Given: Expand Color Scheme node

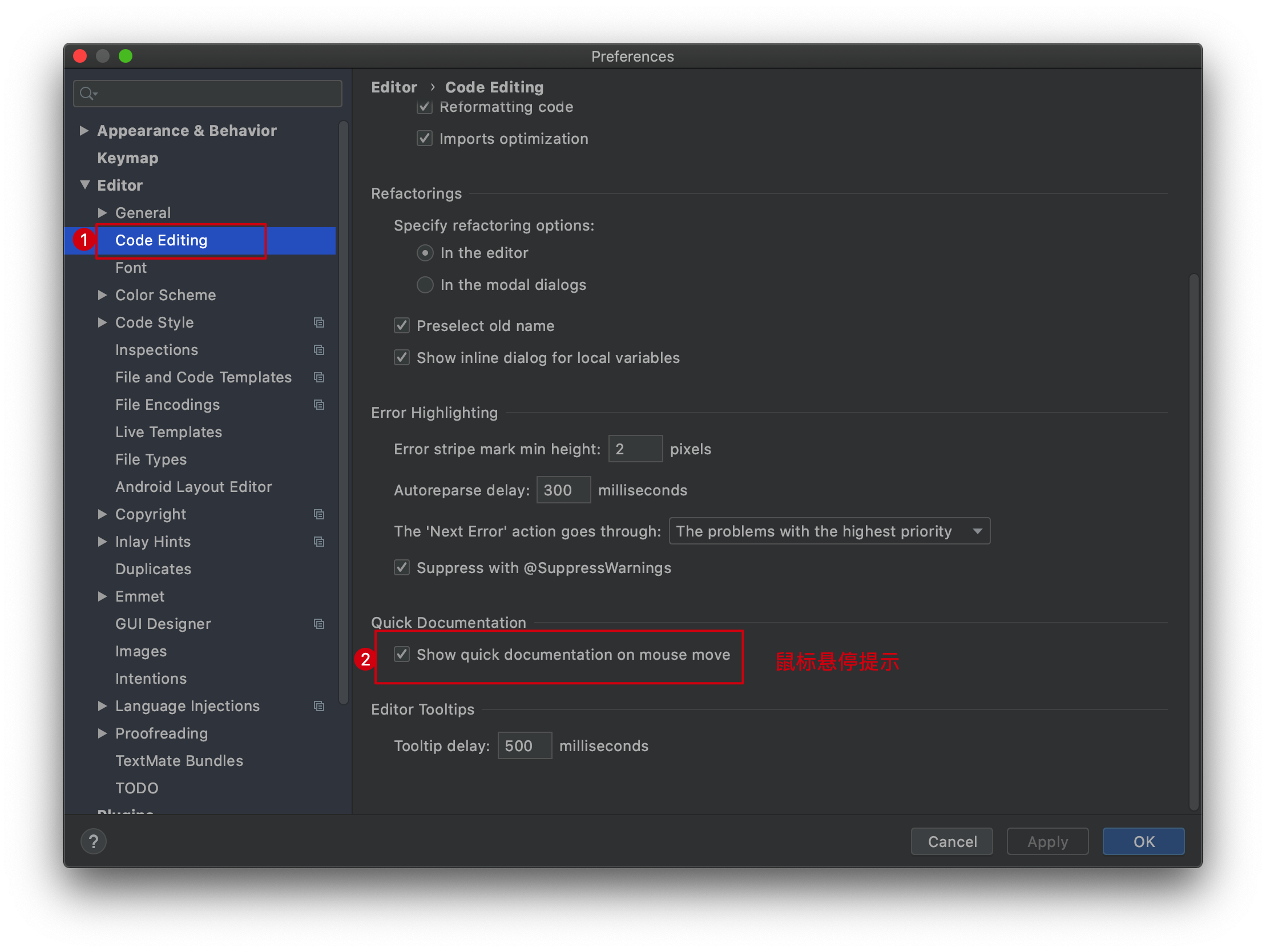Looking at the screenshot, I should [102, 296].
